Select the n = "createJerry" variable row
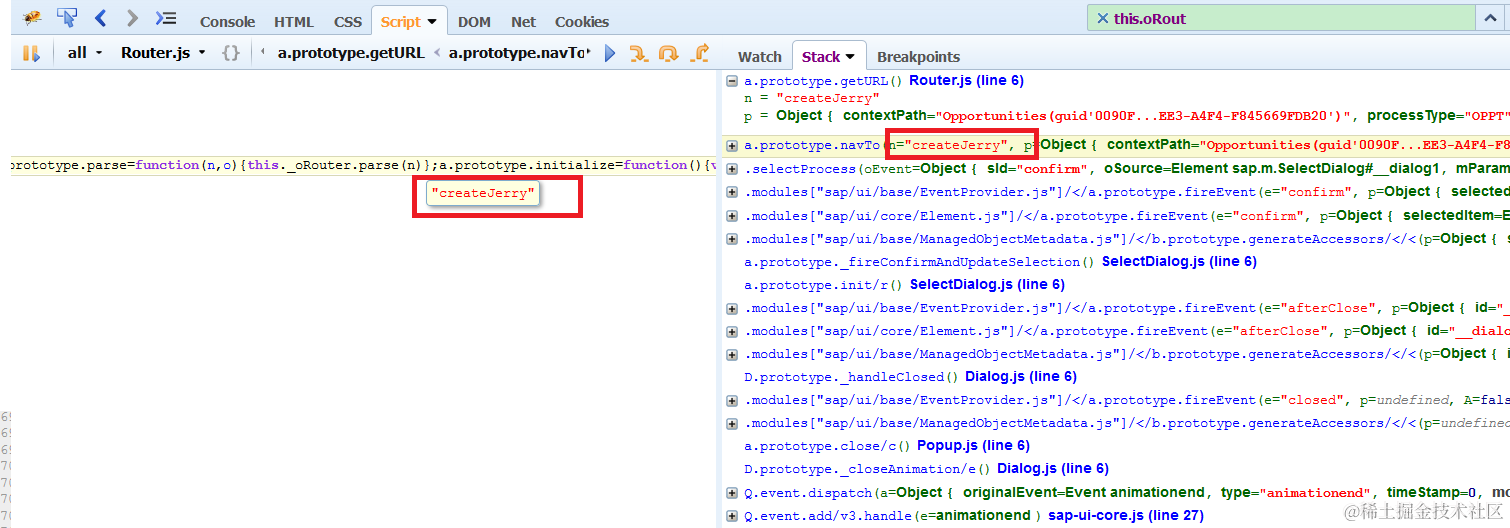This screenshot has width=1510, height=528. (x=812, y=98)
